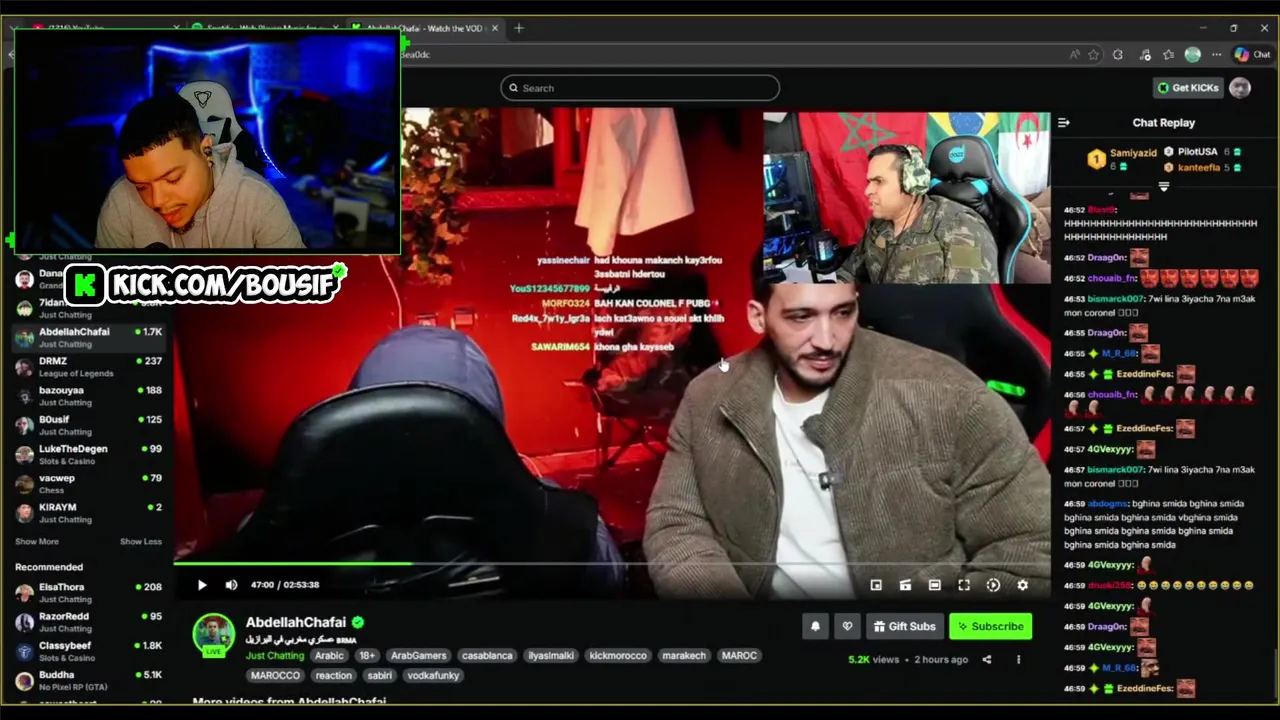Open the three-dot more options menu
1280x720 pixels.
pyautogui.click(x=1018, y=659)
